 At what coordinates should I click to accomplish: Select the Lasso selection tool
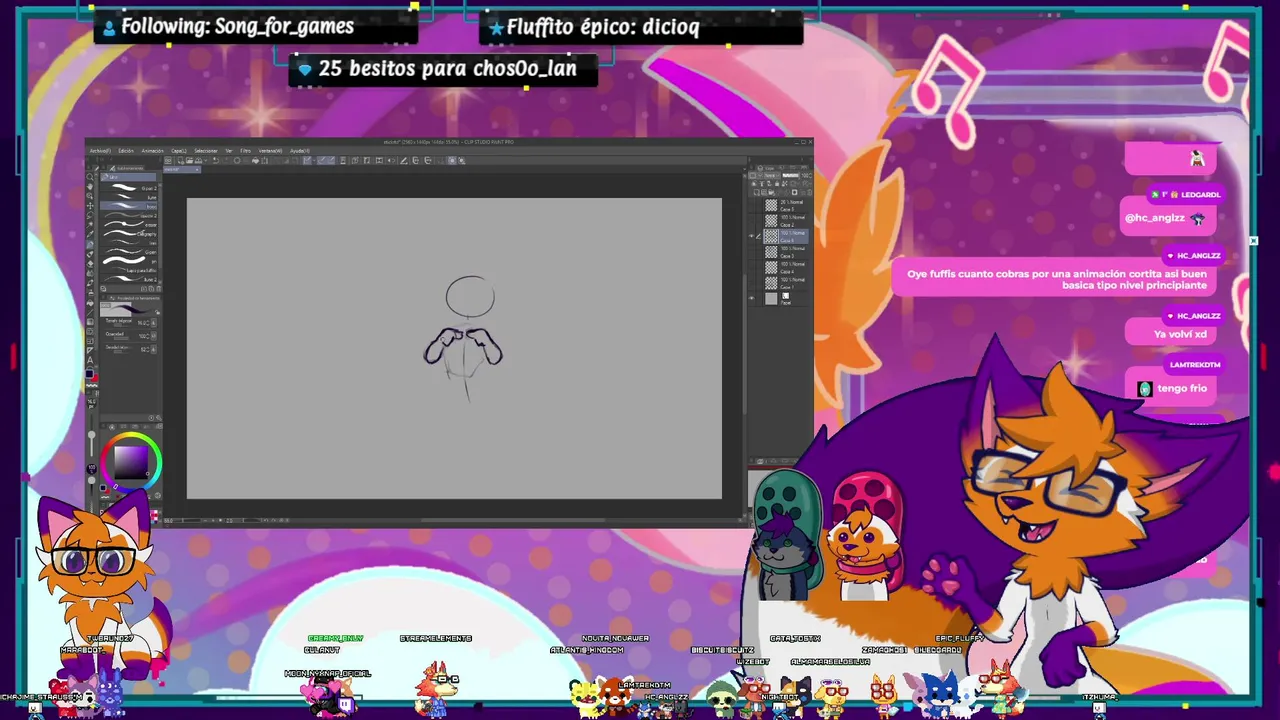[x=90, y=216]
